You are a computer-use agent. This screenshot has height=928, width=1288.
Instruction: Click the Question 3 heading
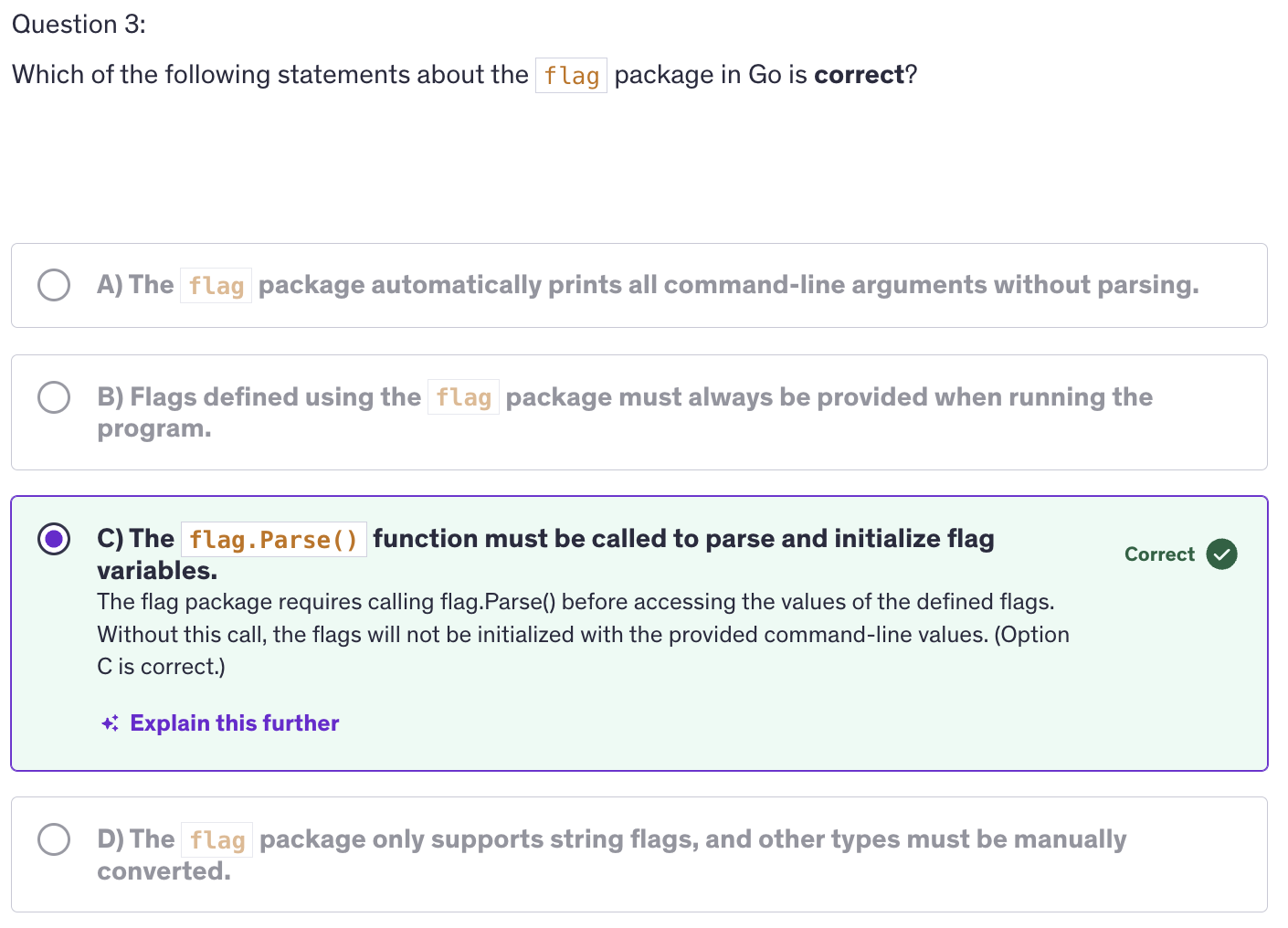[x=79, y=25]
